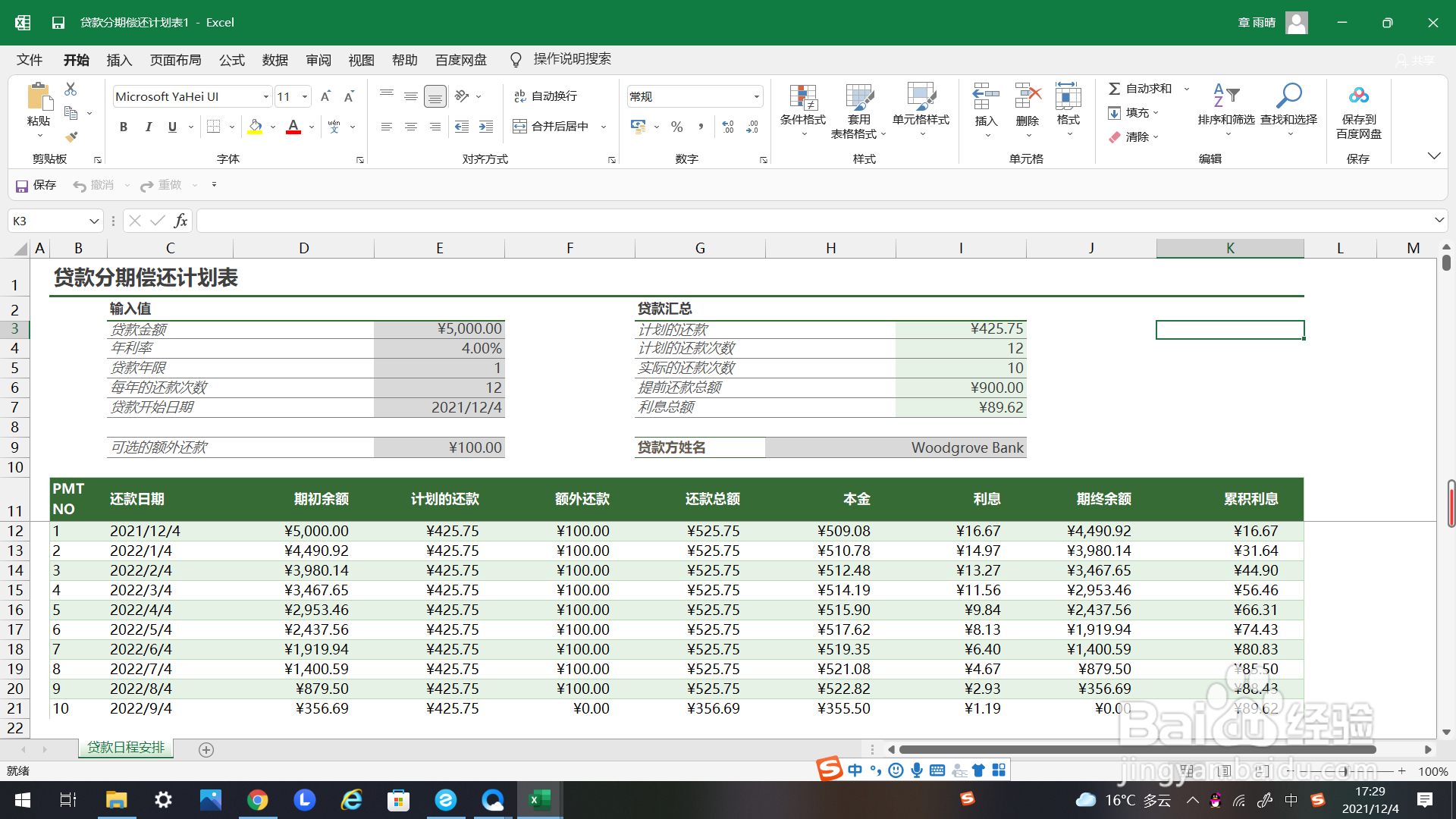Viewport: 1456px width, 819px height.
Task: Expand the number format (常规) dropdown
Action: point(756,96)
